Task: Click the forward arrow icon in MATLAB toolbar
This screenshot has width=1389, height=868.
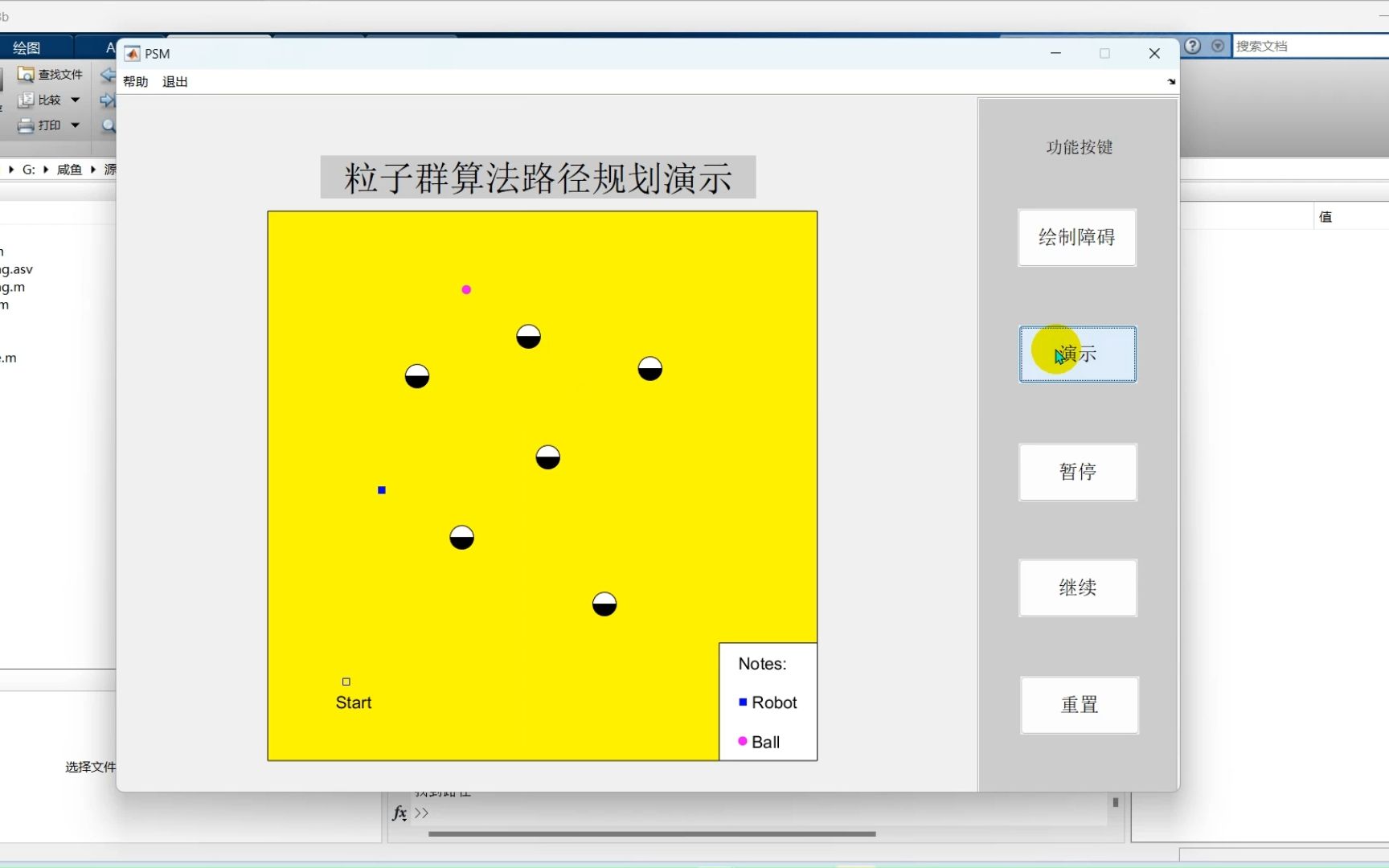Action: [x=107, y=100]
